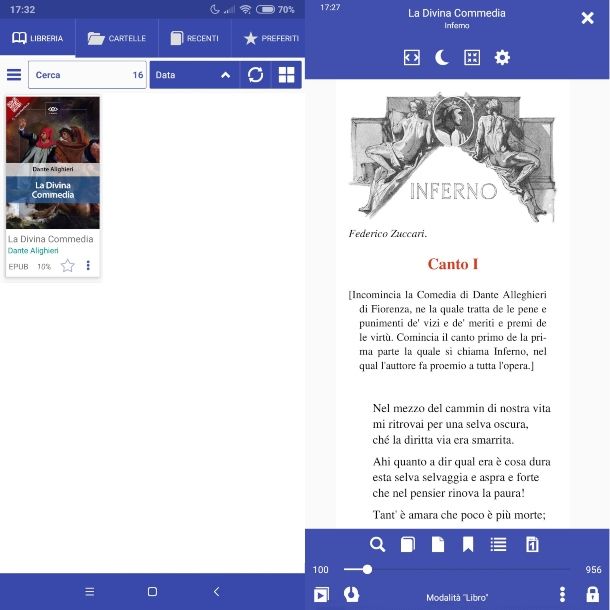Enter fullscreen mode in the reader
Screen dimensions: 610x610
tap(472, 58)
